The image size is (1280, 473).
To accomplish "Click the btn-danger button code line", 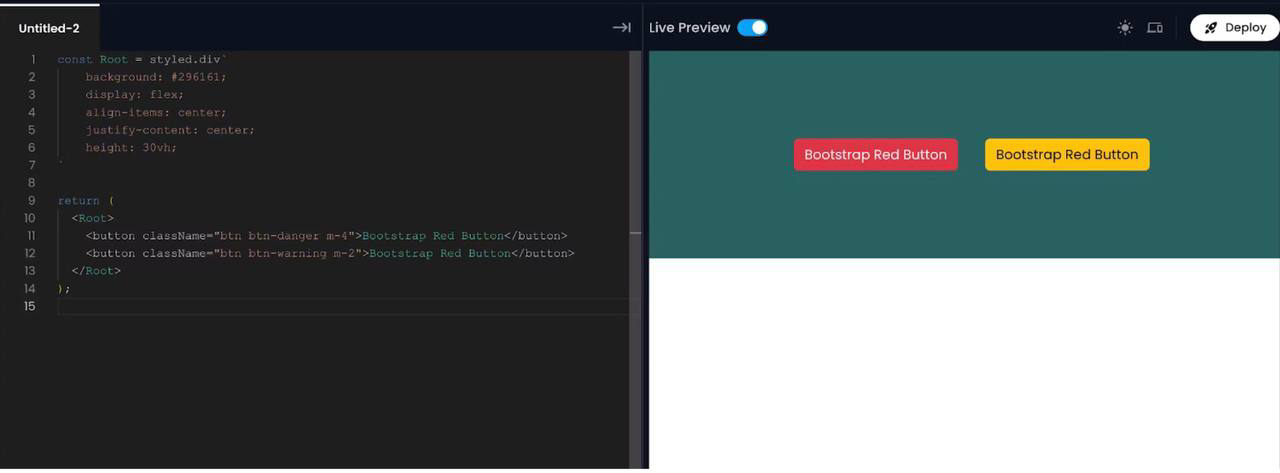I will pyautogui.click(x=326, y=236).
